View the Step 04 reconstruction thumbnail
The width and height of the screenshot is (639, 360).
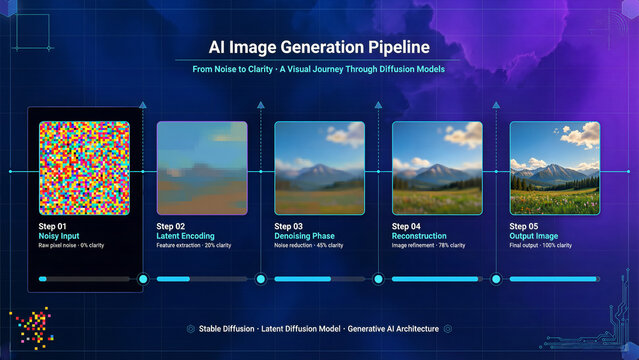point(437,168)
